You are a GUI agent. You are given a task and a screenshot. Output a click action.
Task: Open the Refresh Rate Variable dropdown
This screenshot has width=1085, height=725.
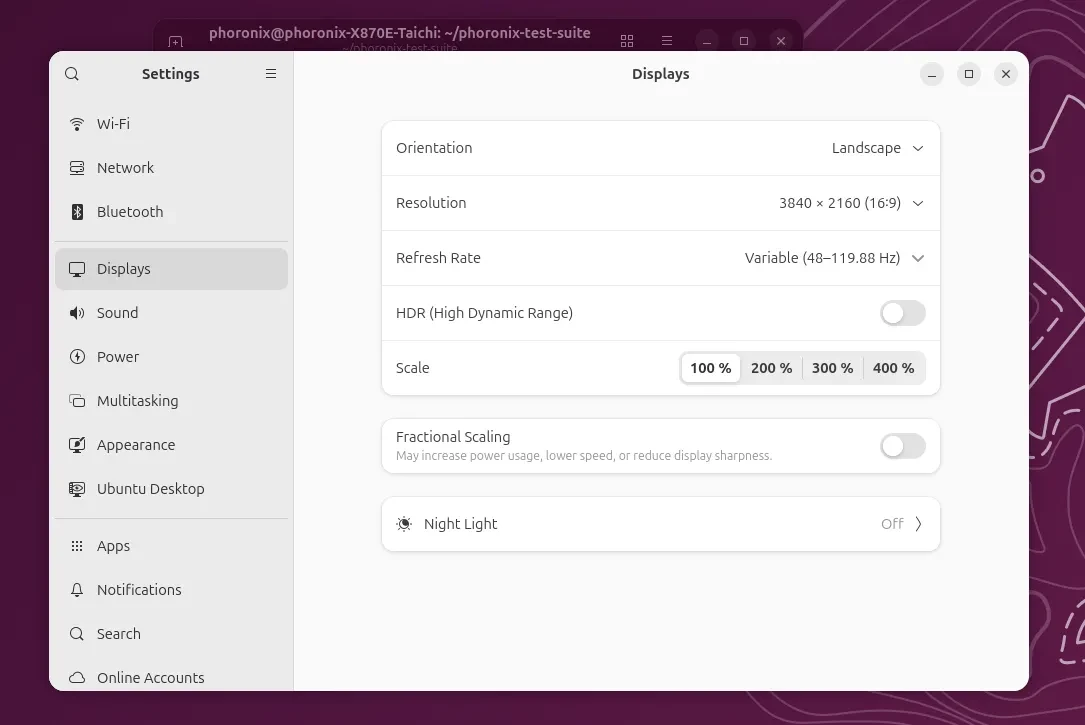tap(833, 258)
